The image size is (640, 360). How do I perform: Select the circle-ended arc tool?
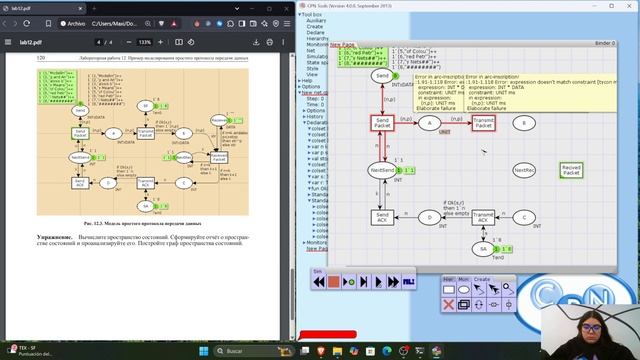[x=509, y=290]
